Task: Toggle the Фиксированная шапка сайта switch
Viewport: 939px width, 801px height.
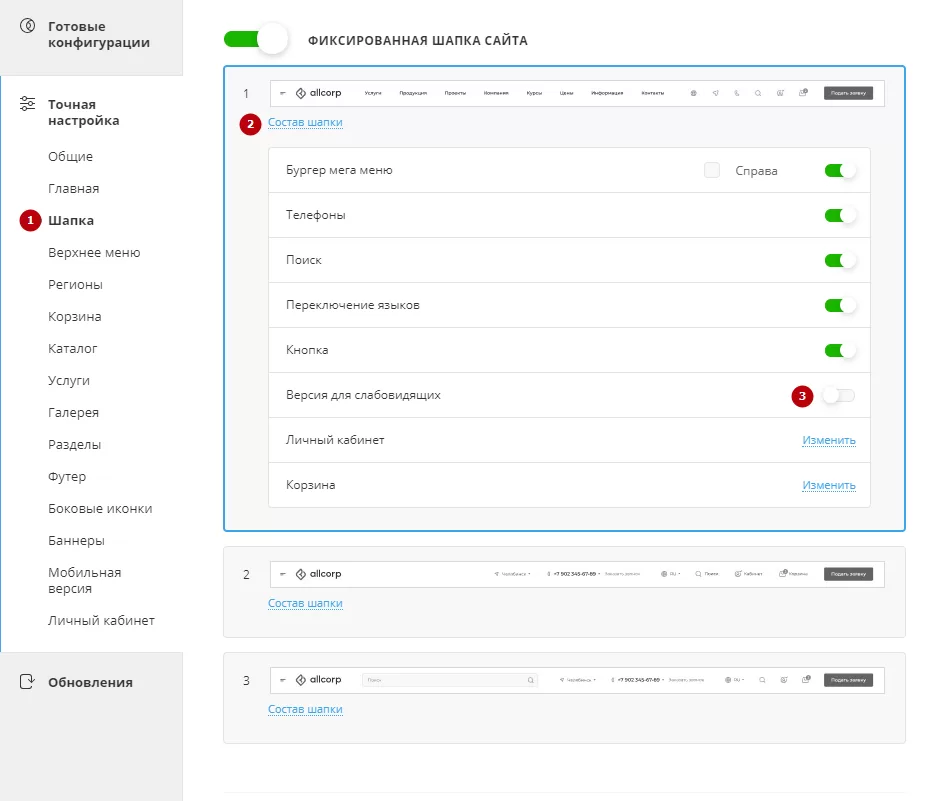Action: [x=256, y=40]
